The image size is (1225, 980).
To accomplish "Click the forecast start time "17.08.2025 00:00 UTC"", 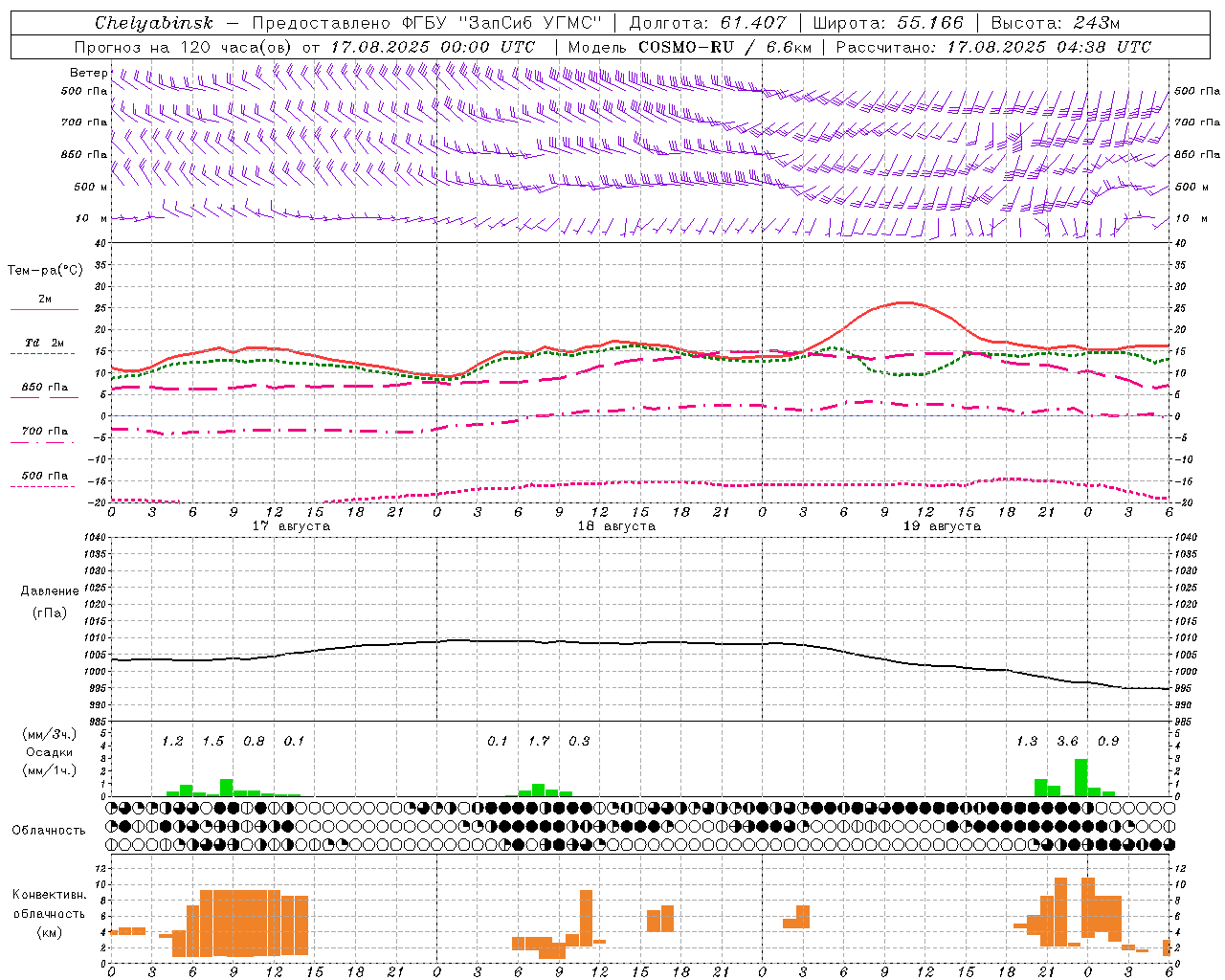I will [433, 47].
